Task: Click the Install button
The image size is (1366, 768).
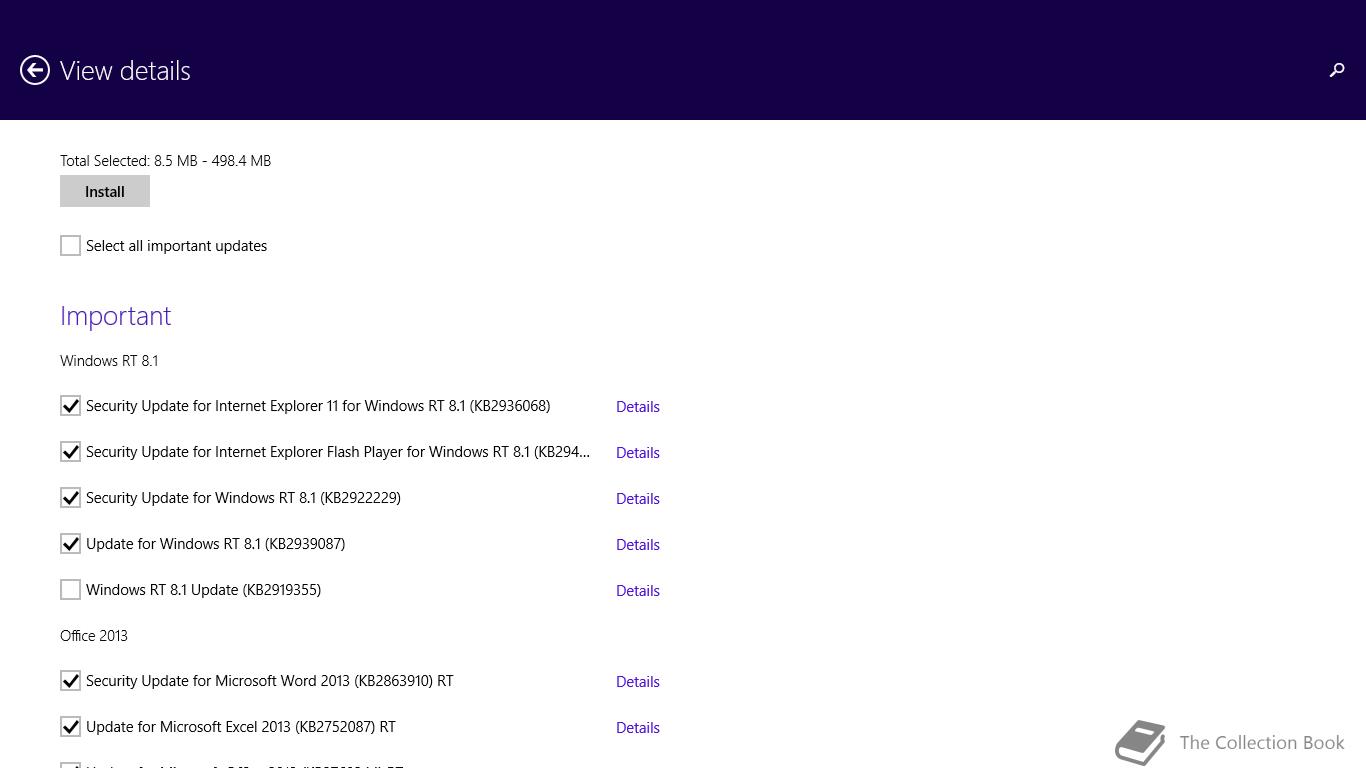Action: pos(105,191)
